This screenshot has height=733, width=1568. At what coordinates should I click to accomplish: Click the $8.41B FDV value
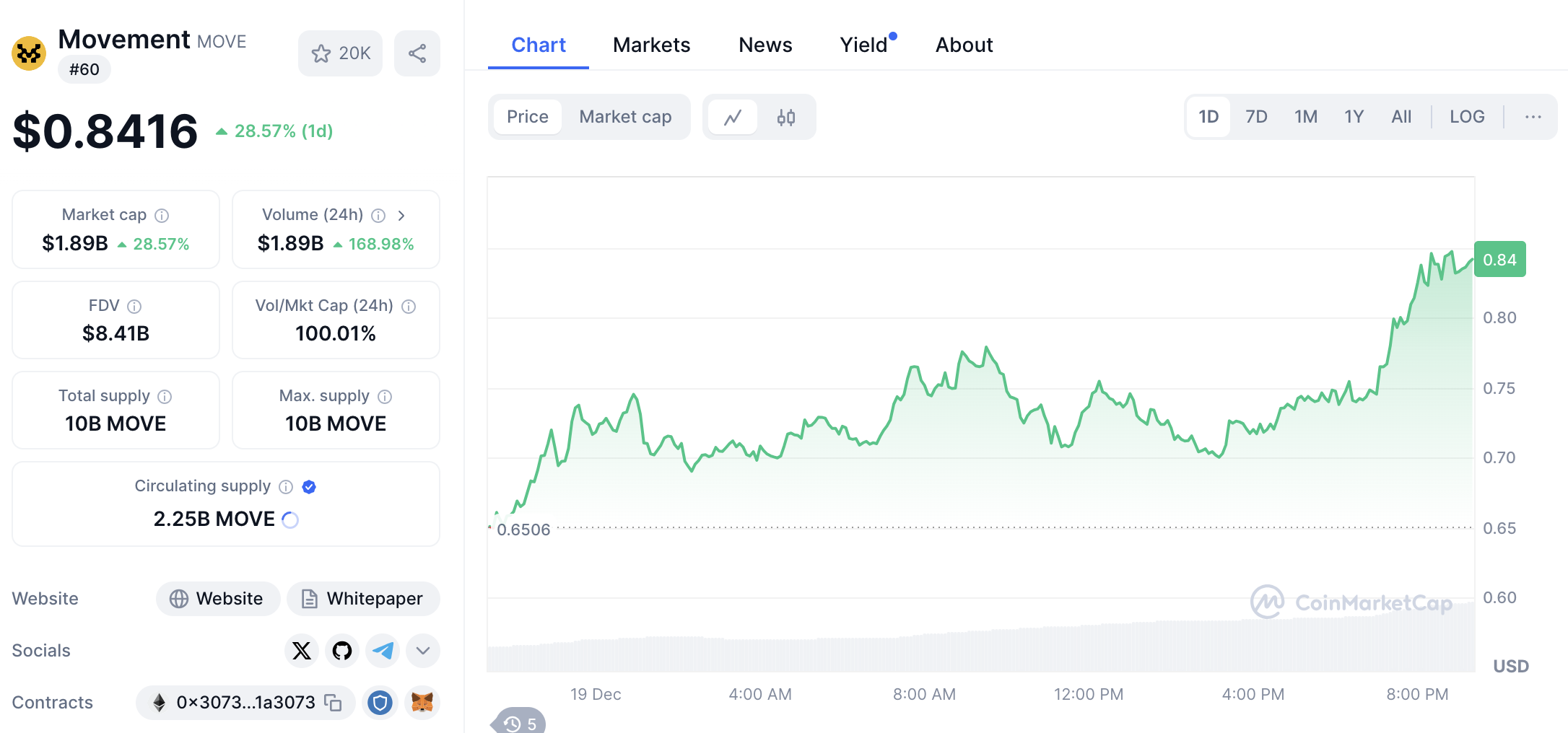pos(116,333)
